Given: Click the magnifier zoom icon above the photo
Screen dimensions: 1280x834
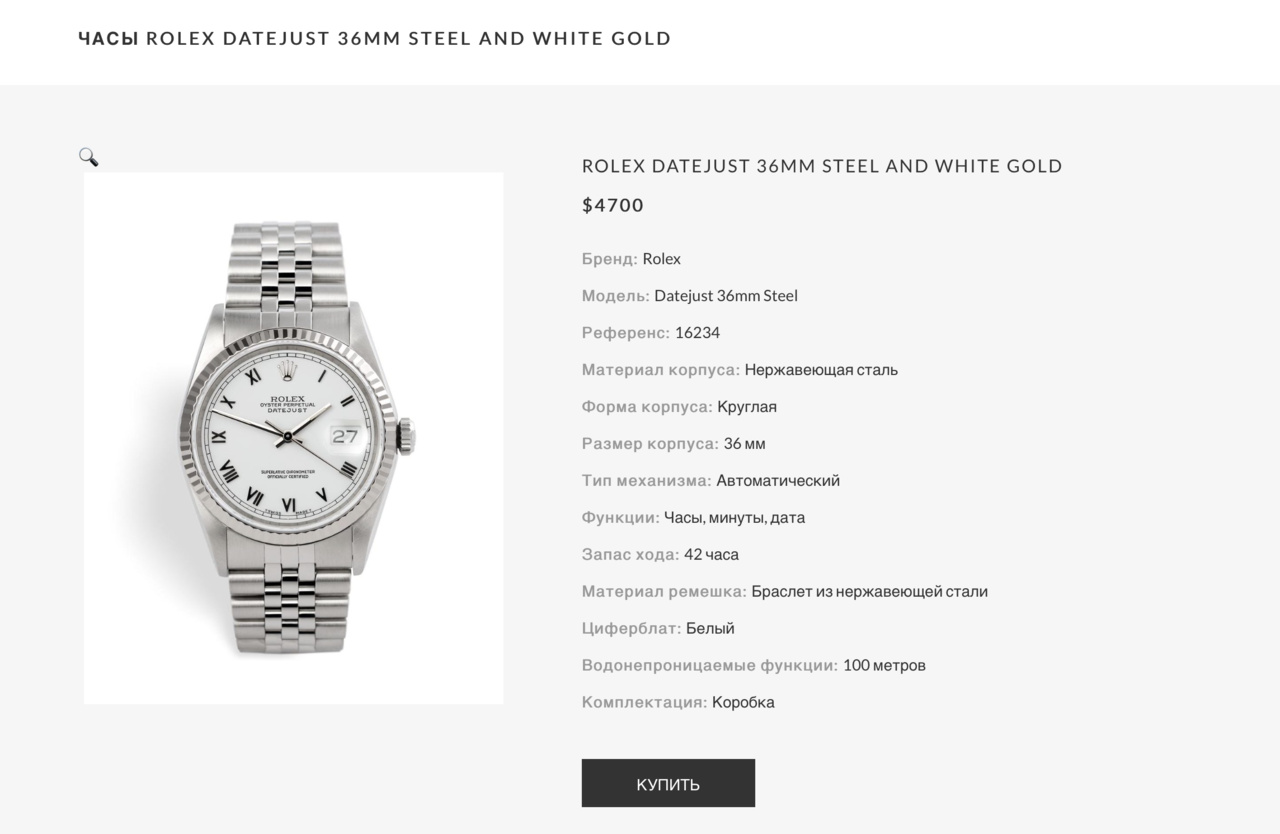Looking at the screenshot, I should click(x=88, y=157).
